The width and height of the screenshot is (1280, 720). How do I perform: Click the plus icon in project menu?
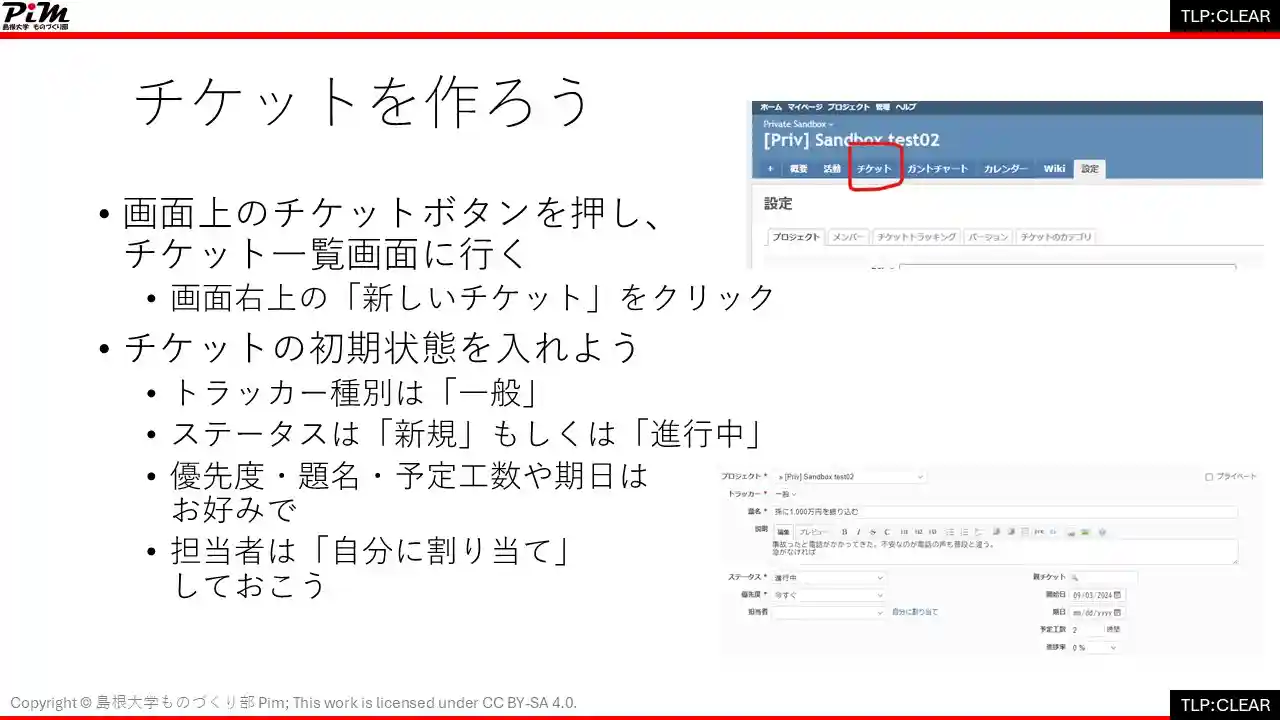pyautogui.click(x=770, y=169)
